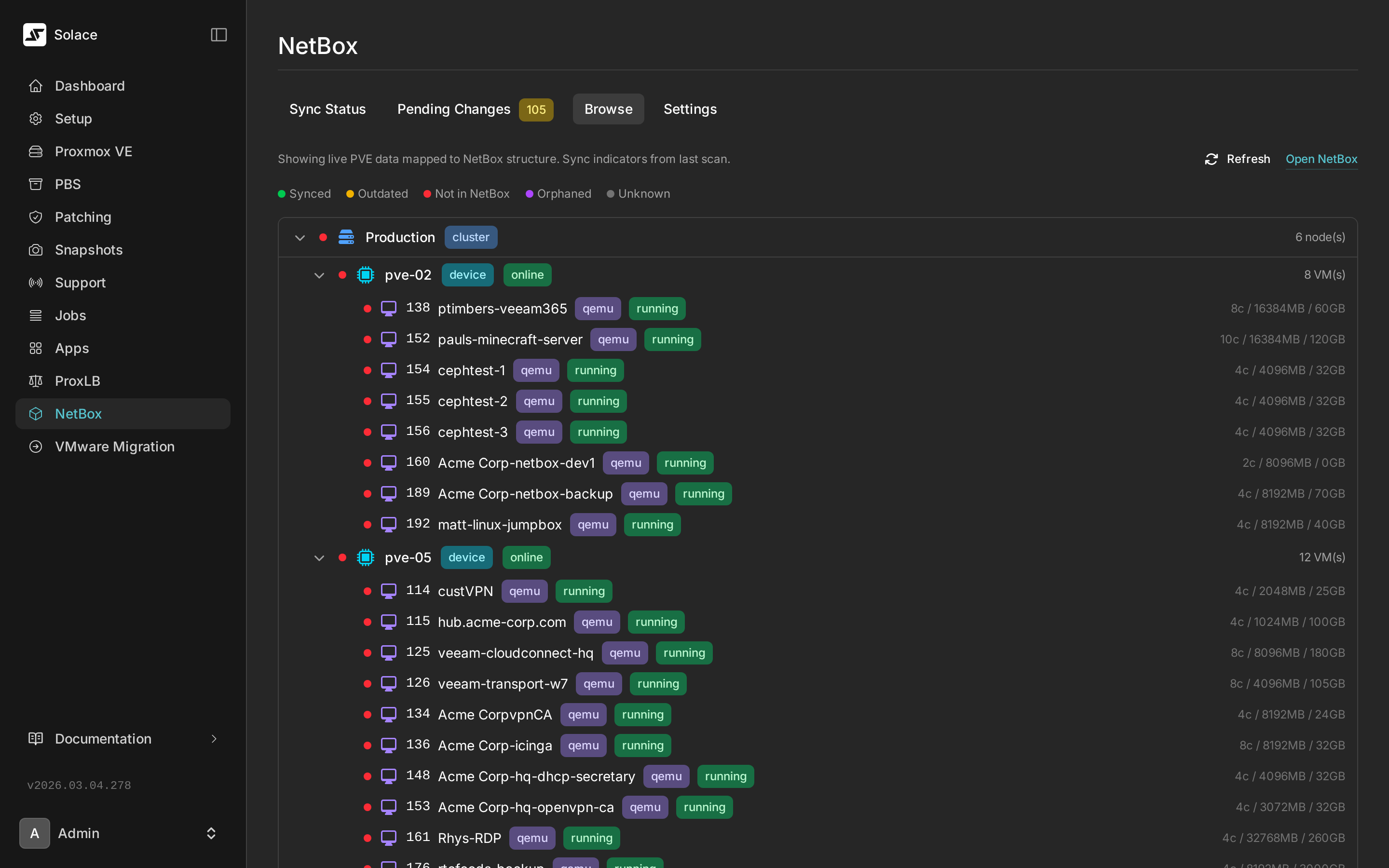This screenshot has width=1389, height=868.
Task: Collapse the Production cluster tree
Action: (x=300, y=237)
